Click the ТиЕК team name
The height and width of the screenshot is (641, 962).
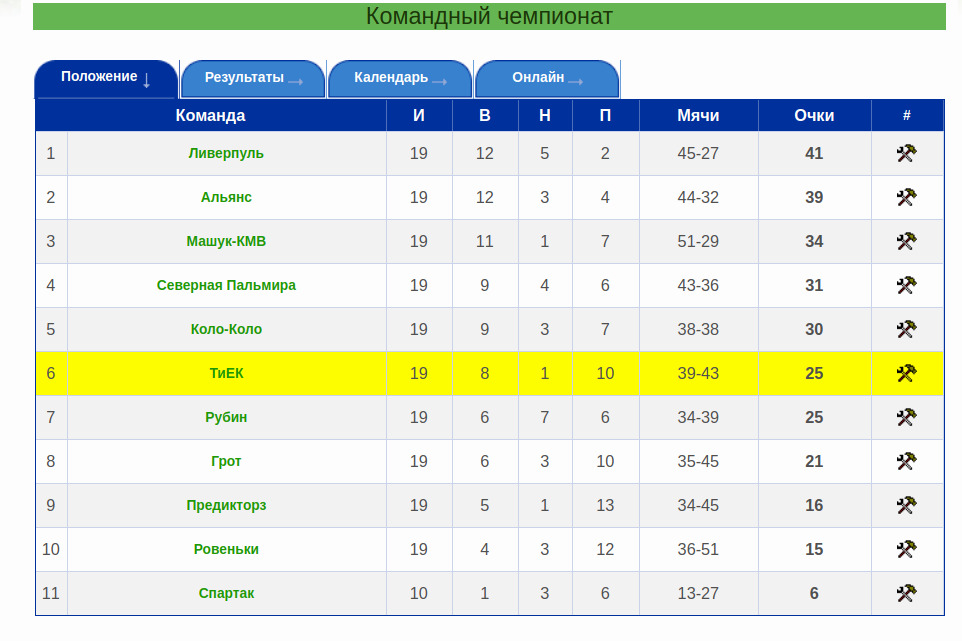[x=226, y=374]
